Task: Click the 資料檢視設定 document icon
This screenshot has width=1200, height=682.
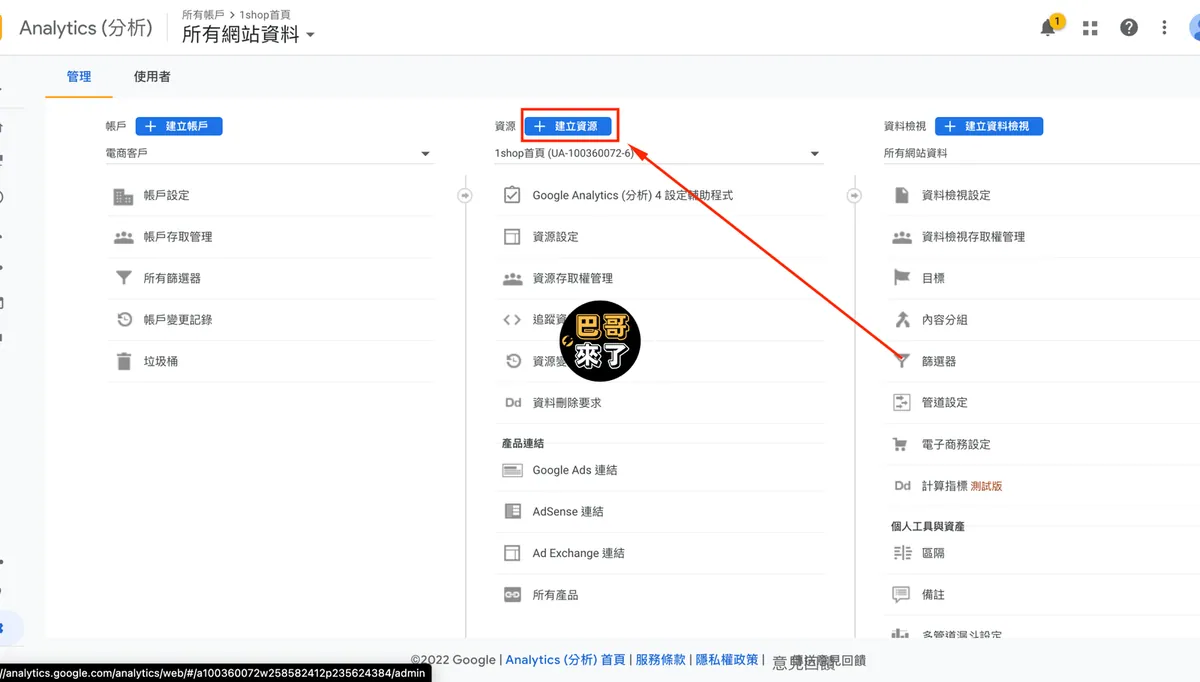Action: click(x=901, y=195)
